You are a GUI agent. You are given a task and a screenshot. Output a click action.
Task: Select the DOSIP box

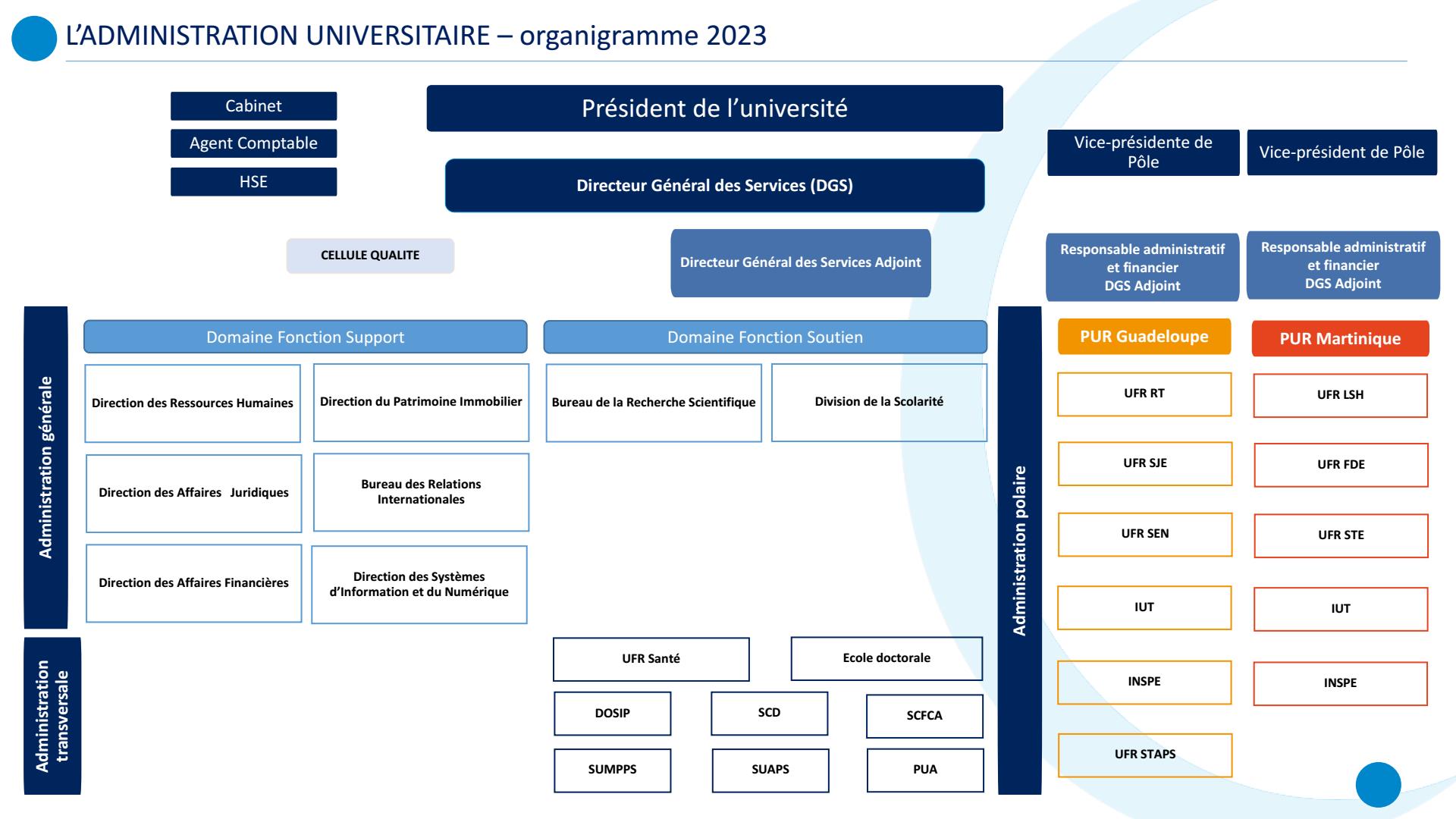[x=613, y=714]
